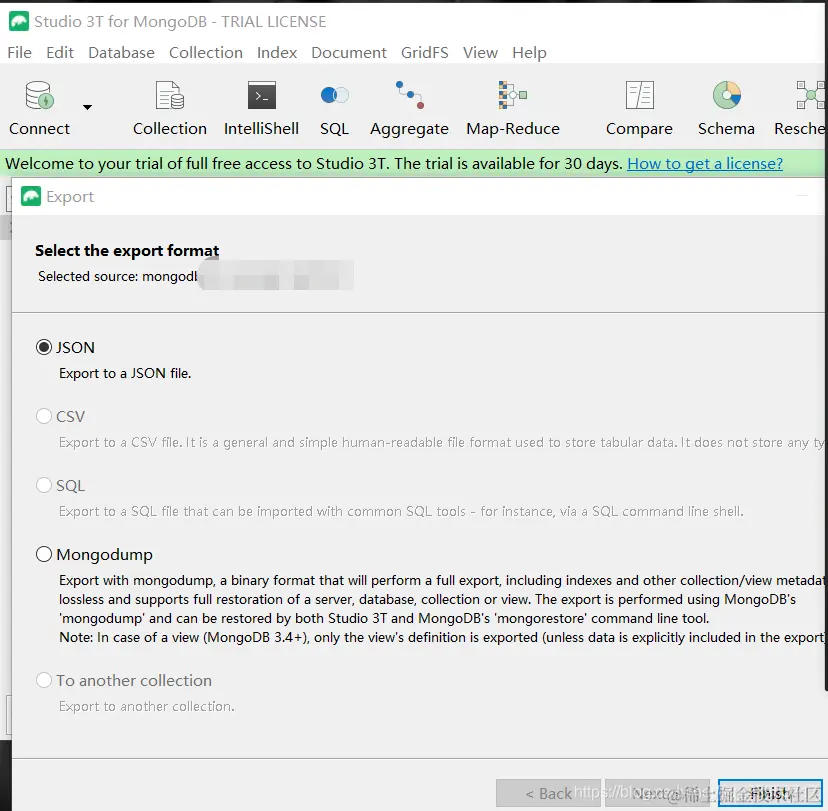
Task: Click the 'Select the export format' heading
Action: click(x=127, y=250)
